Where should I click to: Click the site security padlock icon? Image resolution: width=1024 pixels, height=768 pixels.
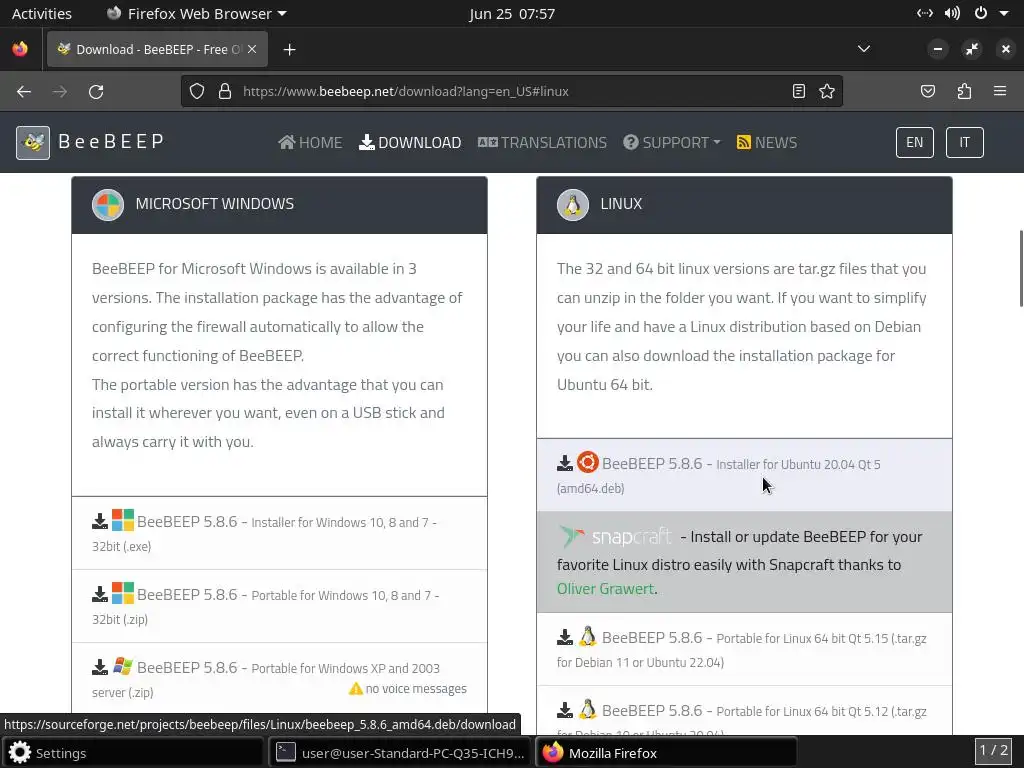coord(225,91)
